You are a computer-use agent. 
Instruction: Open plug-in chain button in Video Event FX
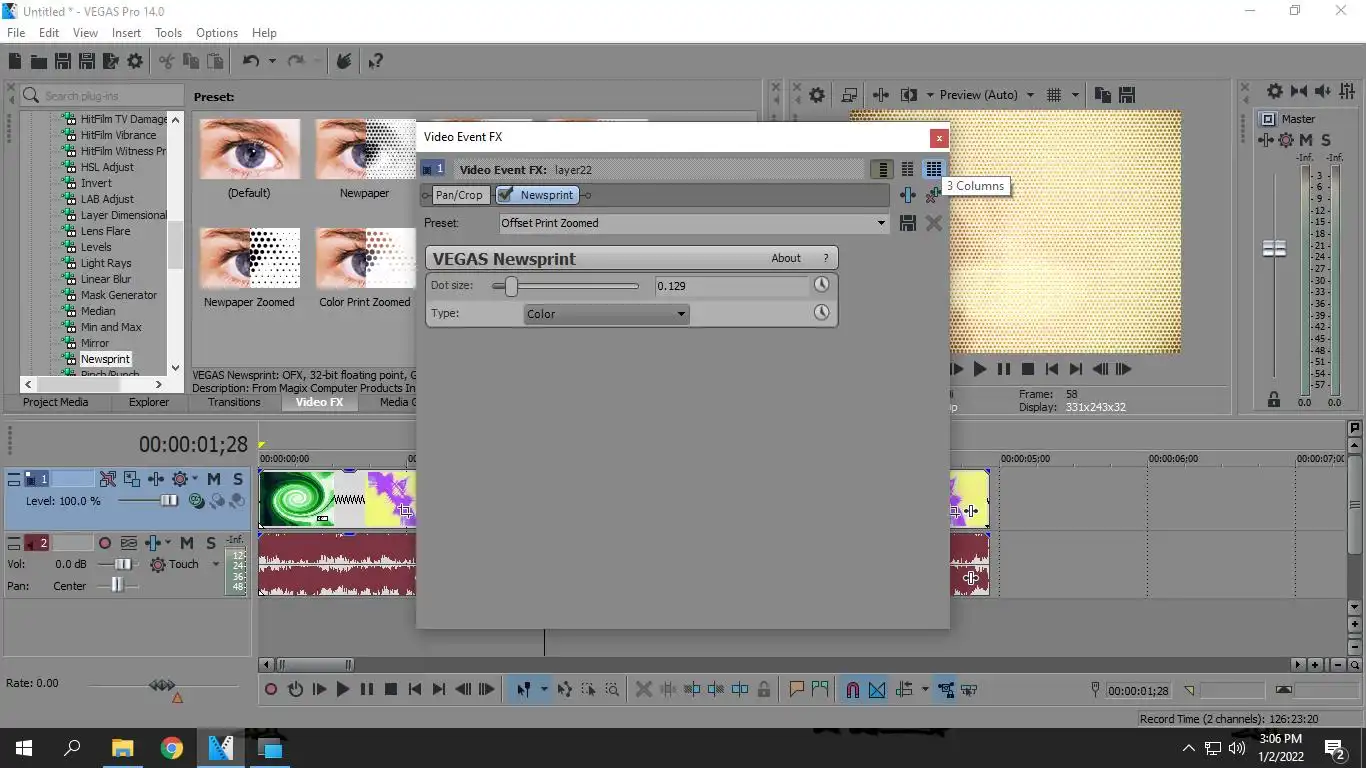point(907,195)
